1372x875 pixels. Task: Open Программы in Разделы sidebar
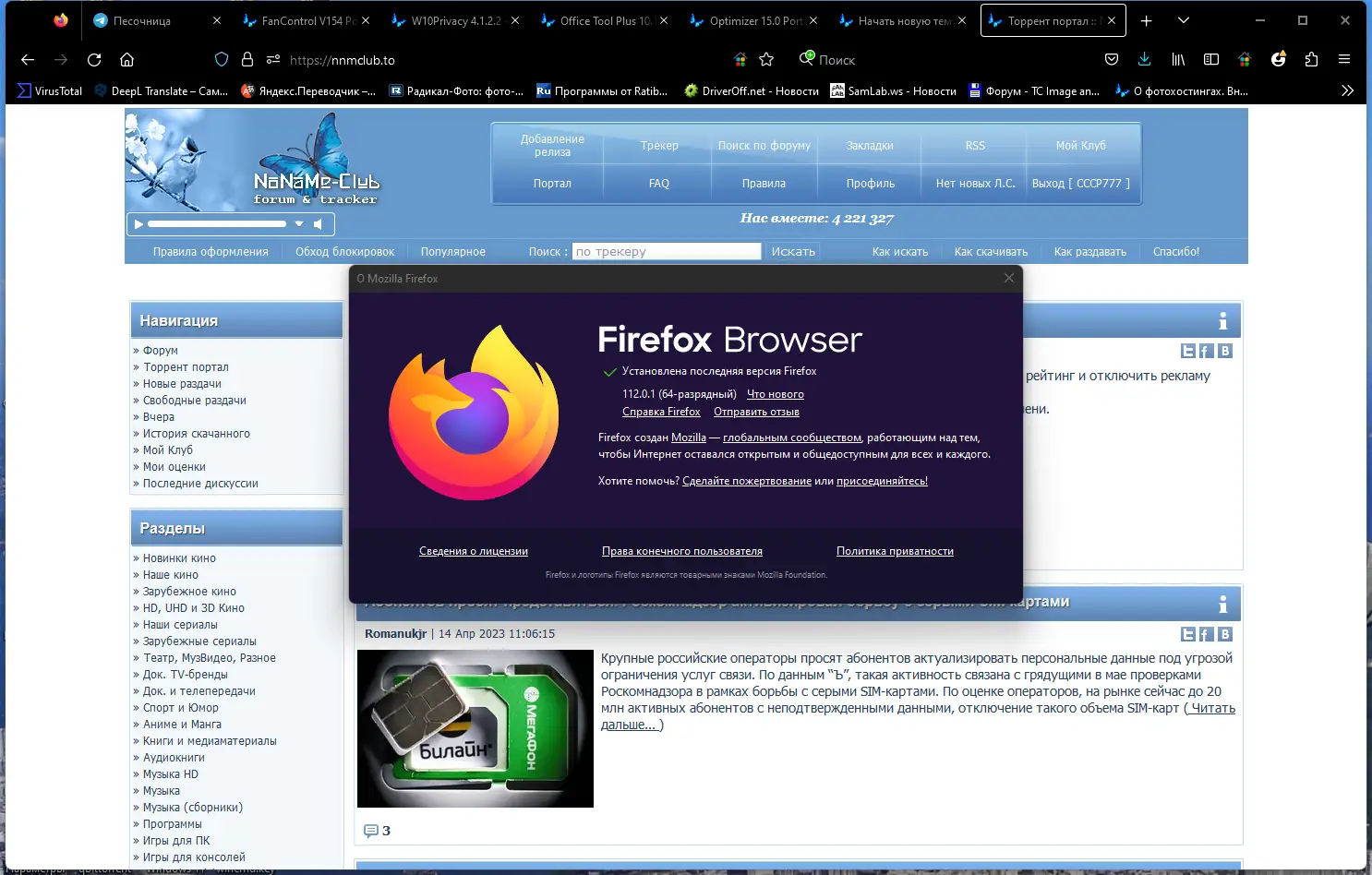(172, 824)
